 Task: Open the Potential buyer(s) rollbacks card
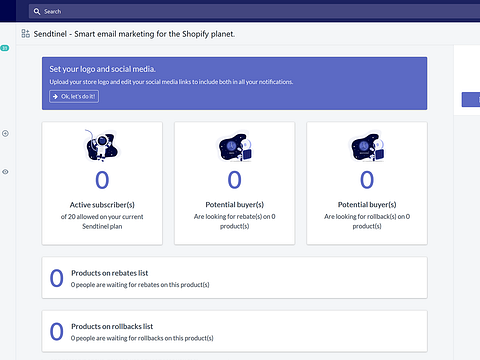[x=367, y=183]
